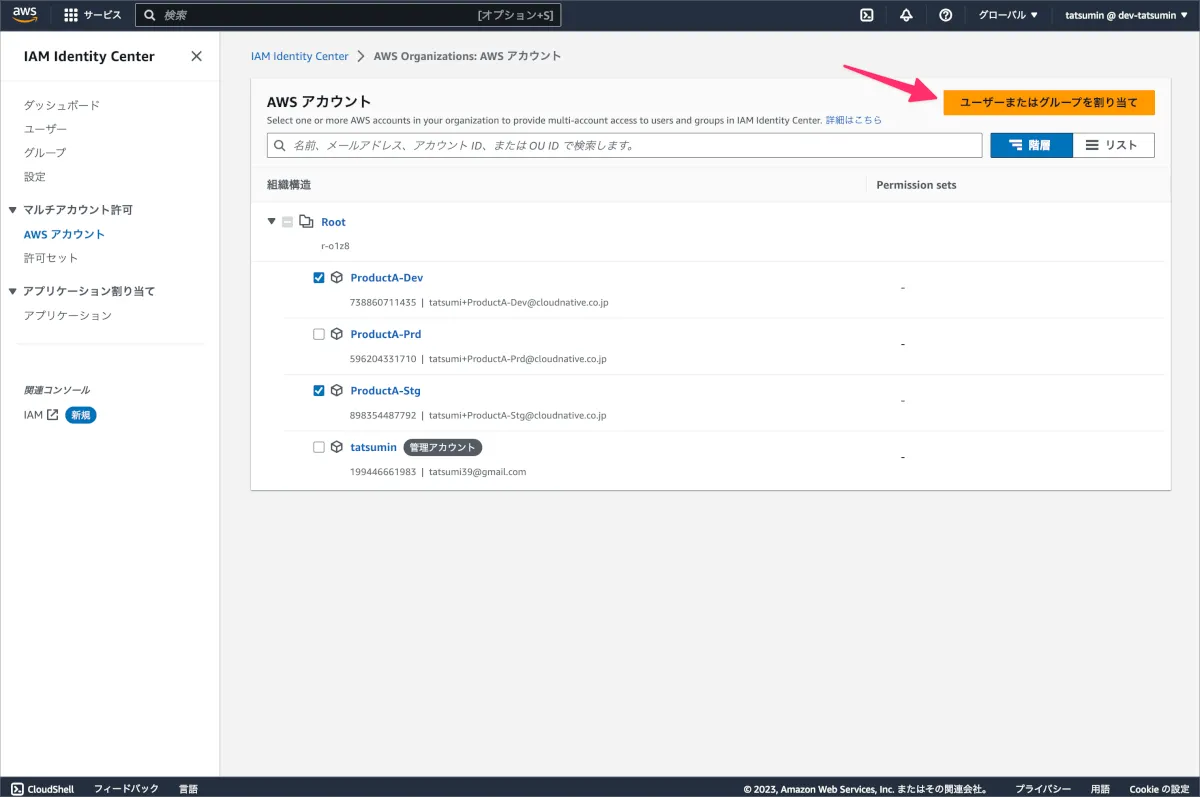Open 用語 link in the footer
The width and height of the screenshot is (1200, 797).
pos(1100,789)
